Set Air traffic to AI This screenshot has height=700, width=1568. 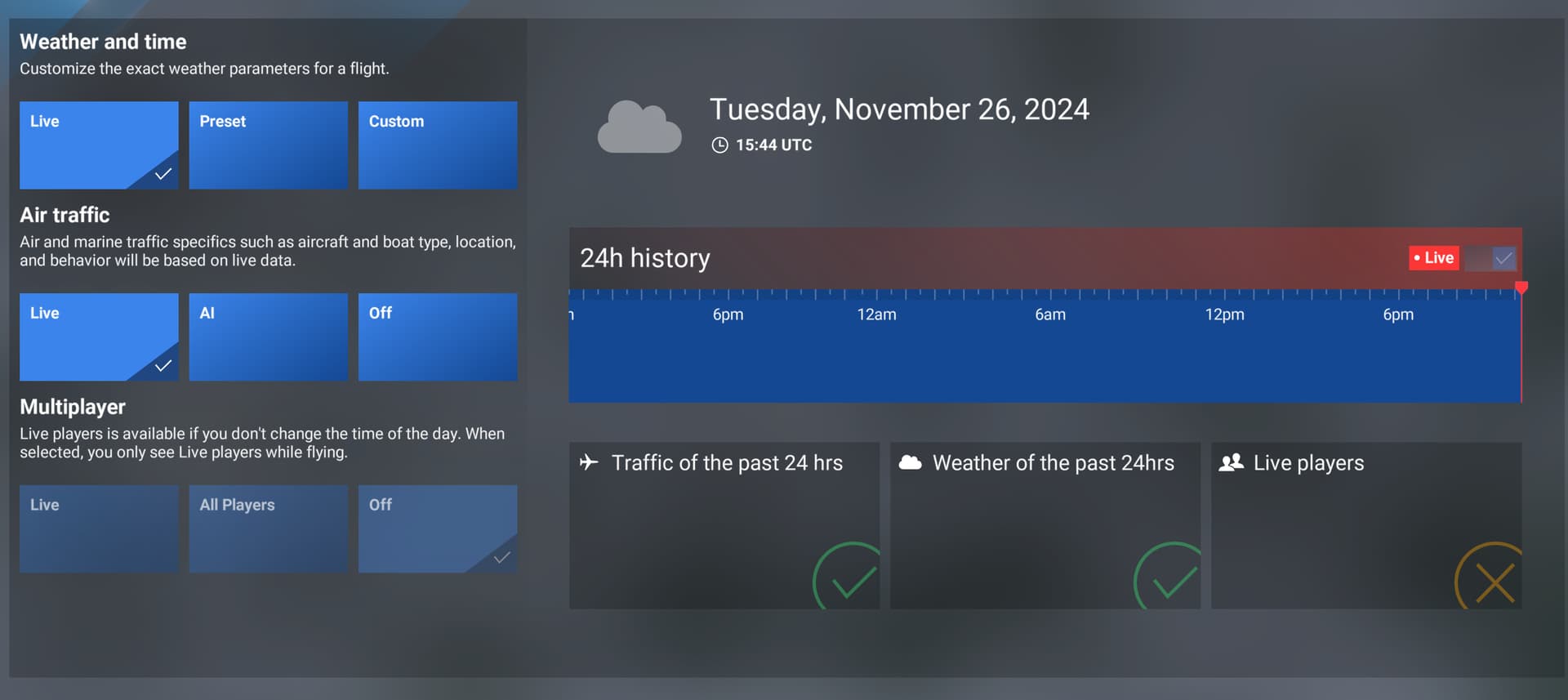pos(268,337)
